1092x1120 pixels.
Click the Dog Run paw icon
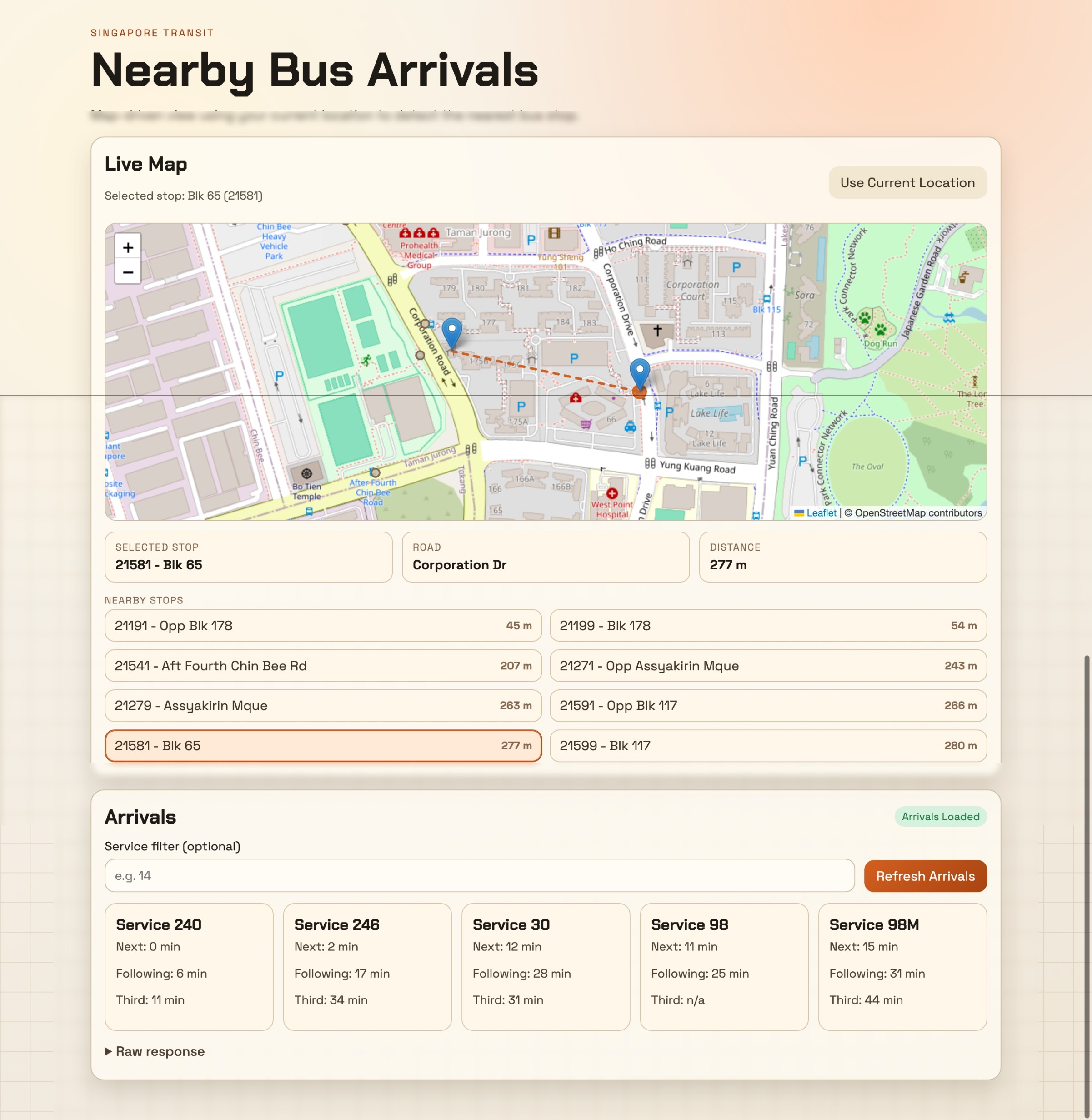pos(880,329)
